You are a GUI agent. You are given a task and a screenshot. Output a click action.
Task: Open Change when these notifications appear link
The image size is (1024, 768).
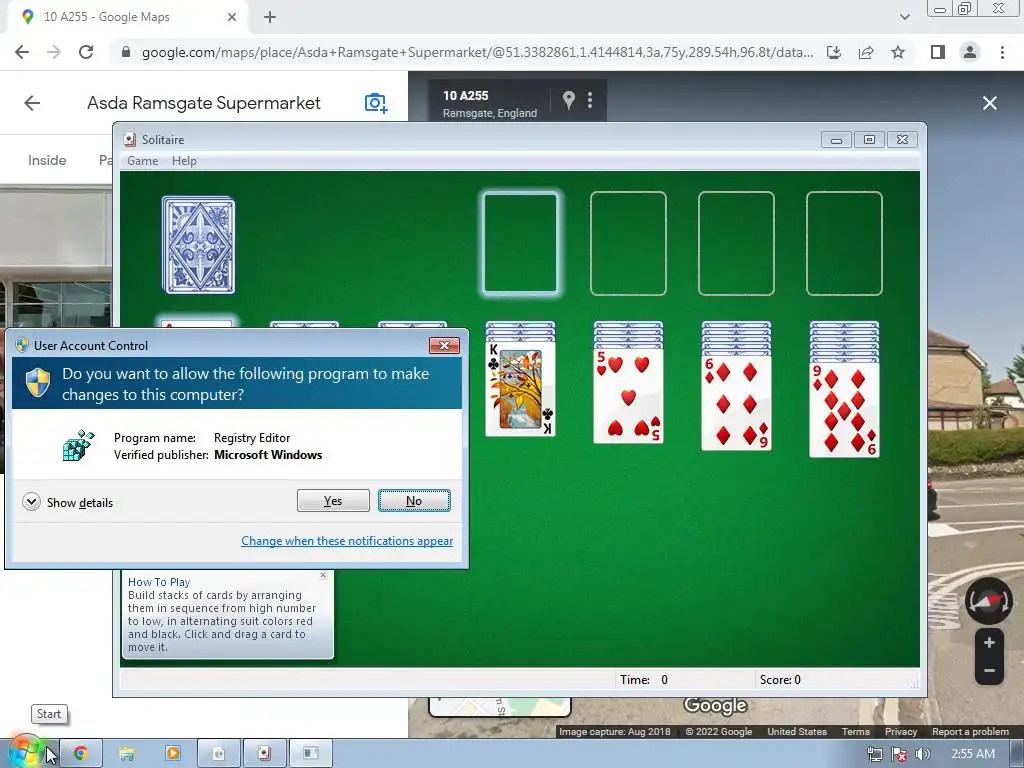pos(347,541)
